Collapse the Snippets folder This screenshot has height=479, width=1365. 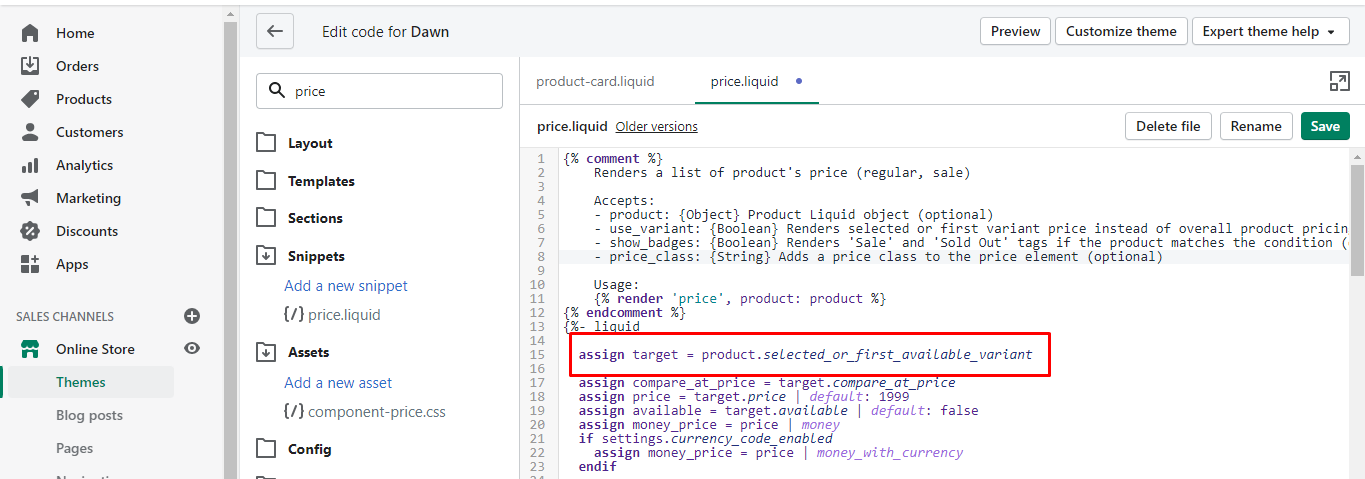tap(266, 256)
